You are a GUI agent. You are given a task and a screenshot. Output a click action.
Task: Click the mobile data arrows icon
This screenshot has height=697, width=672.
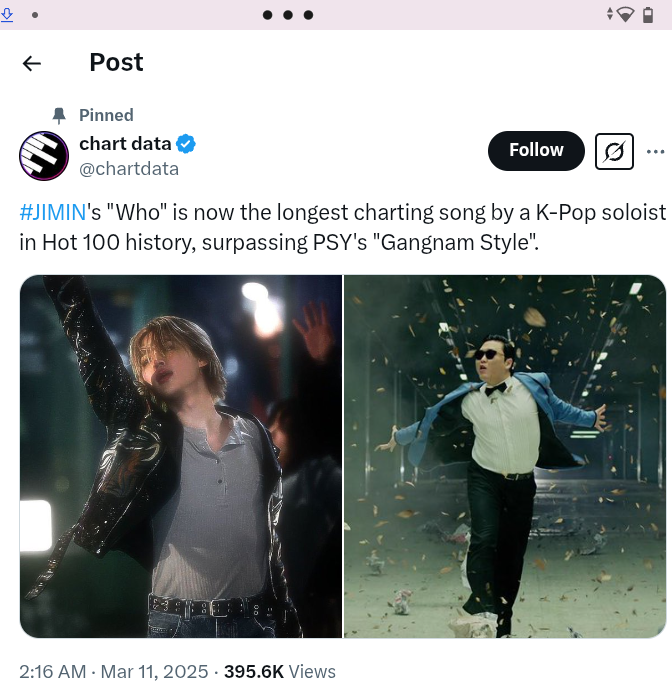click(609, 15)
